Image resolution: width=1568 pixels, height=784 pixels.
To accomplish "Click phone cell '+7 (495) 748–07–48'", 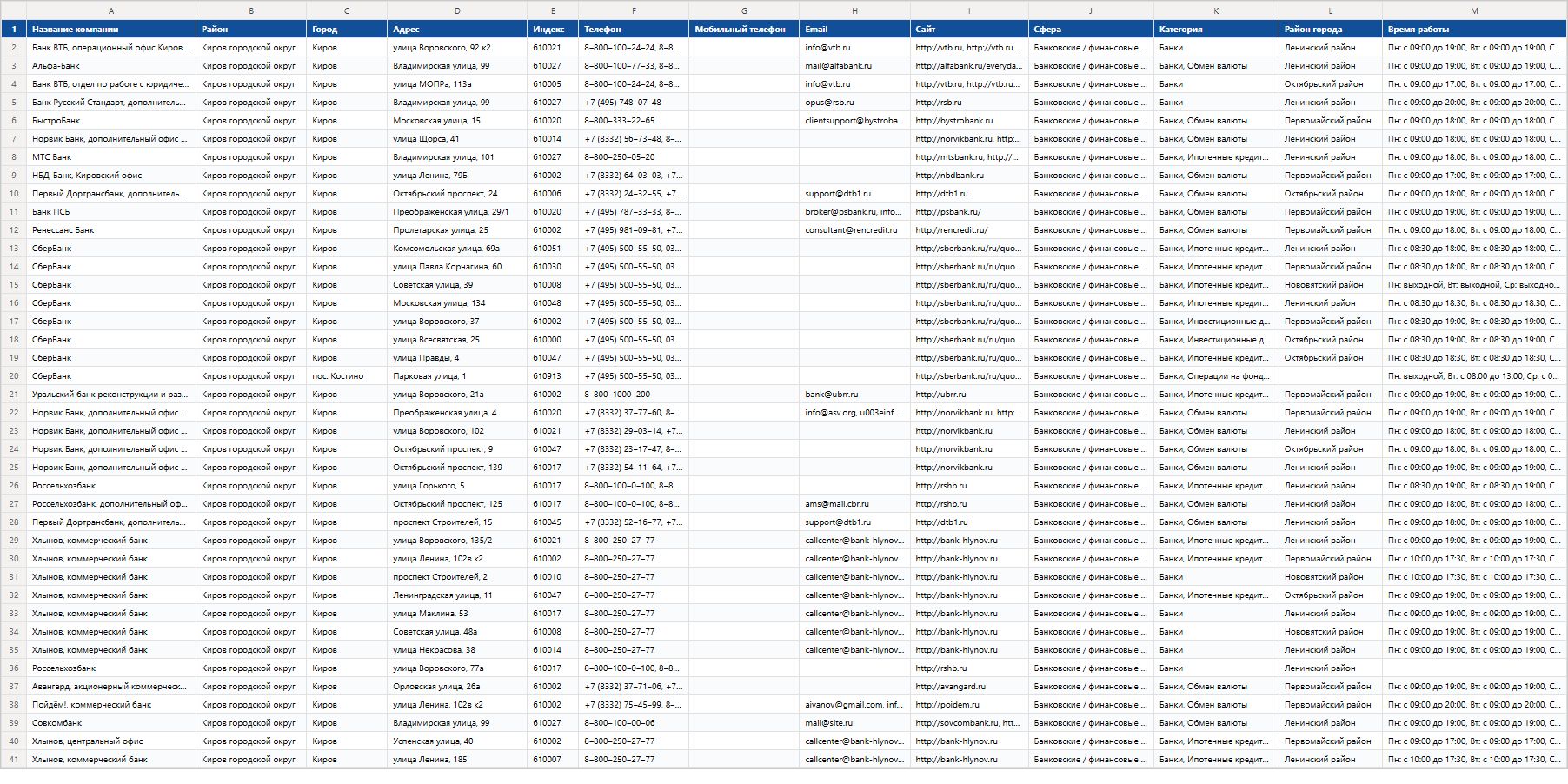I will click(634, 103).
